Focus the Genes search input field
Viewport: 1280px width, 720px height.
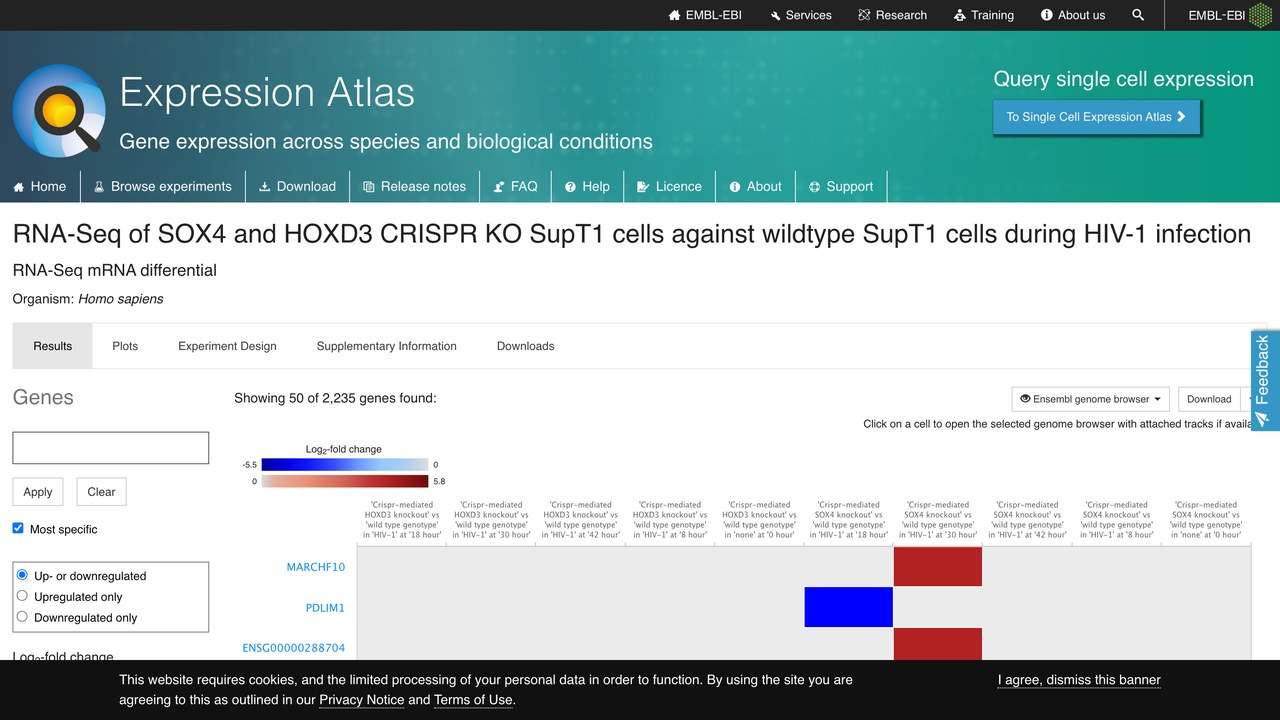111,448
